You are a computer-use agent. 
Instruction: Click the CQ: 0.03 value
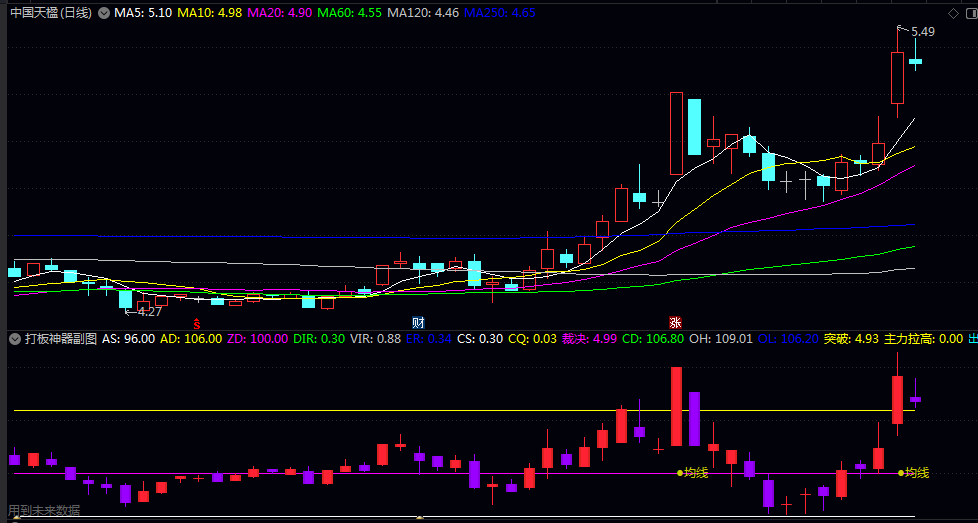532,339
